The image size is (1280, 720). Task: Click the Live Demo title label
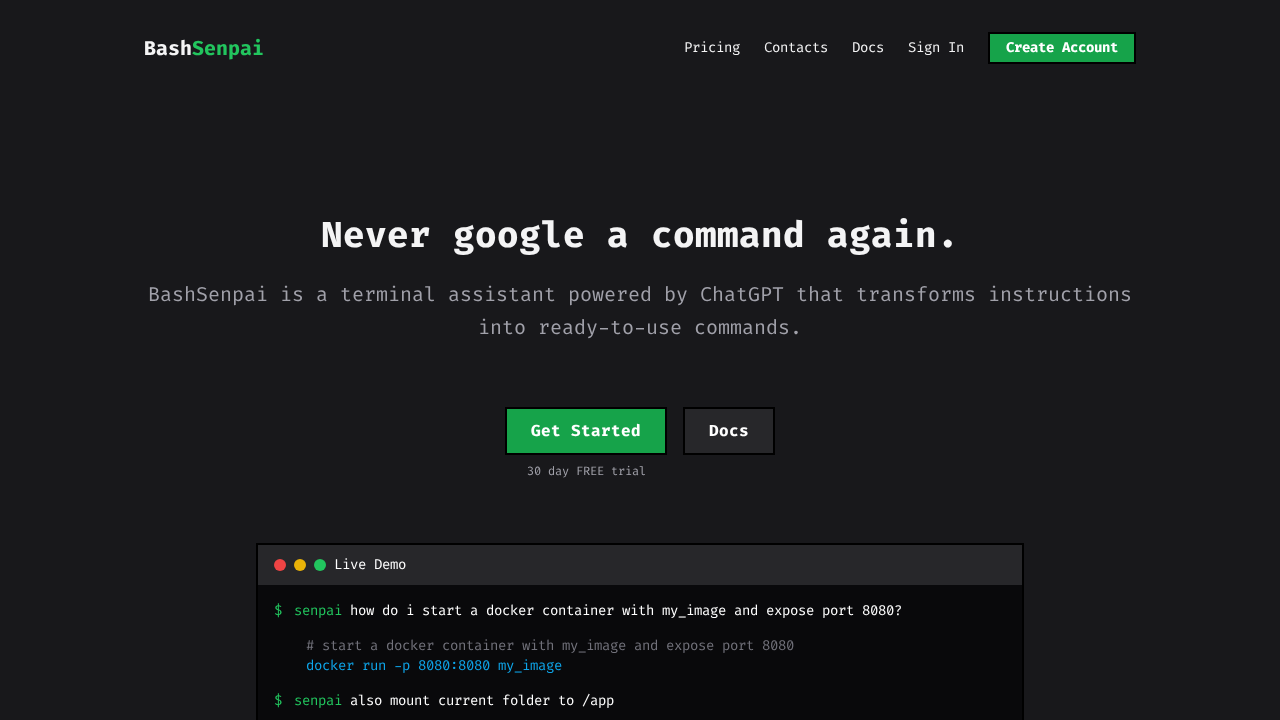click(x=370, y=565)
